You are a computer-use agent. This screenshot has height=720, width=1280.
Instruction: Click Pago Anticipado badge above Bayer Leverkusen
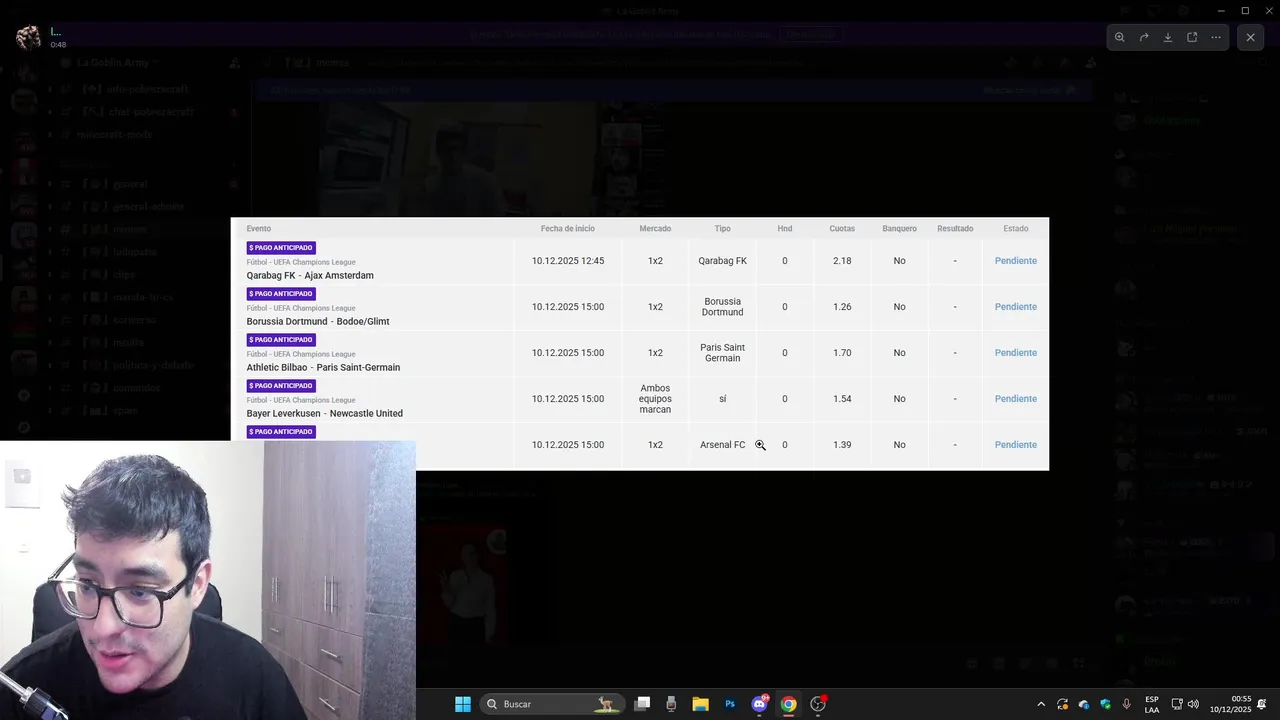pyautogui.click(x=281, y=386)
